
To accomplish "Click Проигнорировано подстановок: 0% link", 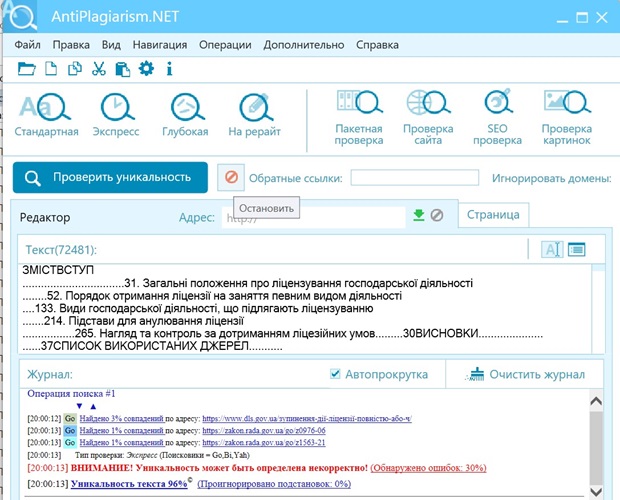I will point(274,484).
